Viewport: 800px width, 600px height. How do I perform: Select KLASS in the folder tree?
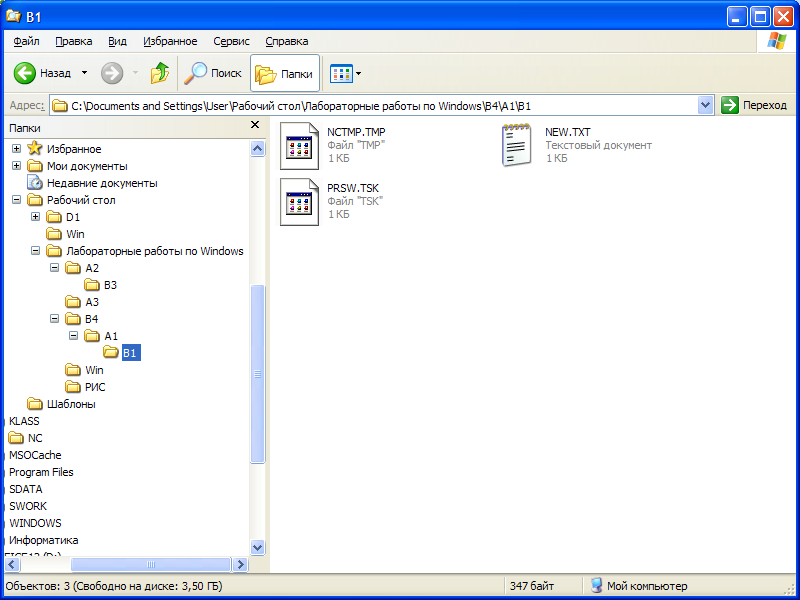(24, 421)
